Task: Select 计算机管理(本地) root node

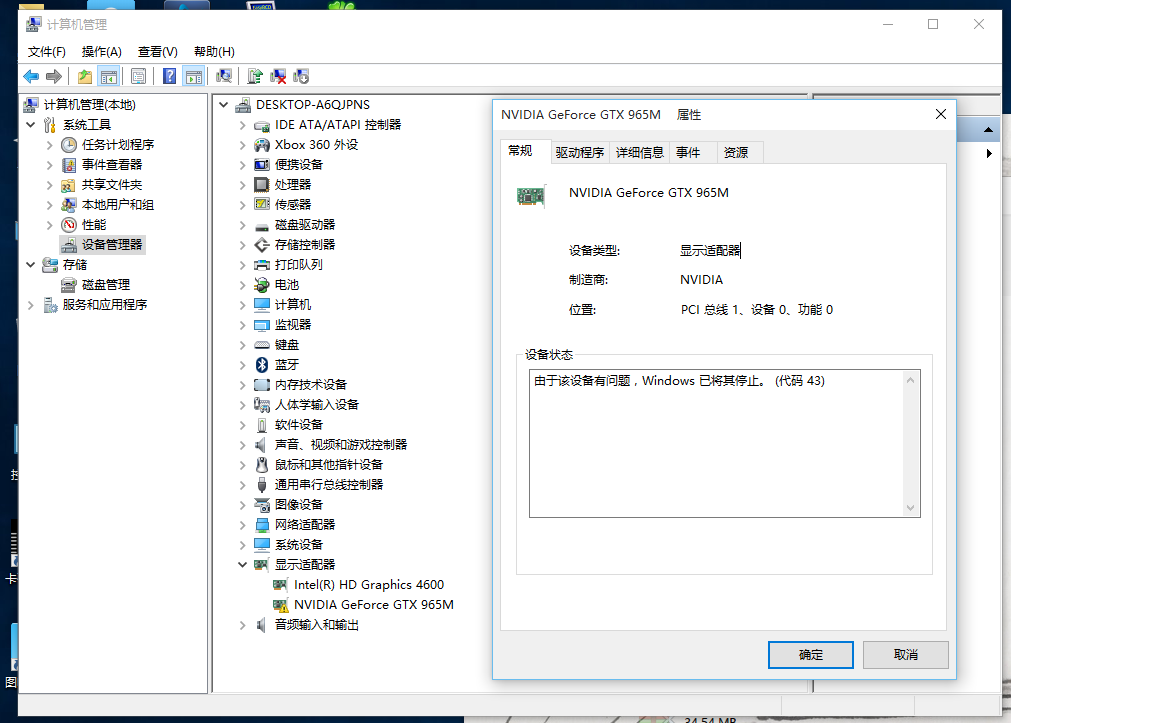Action: click(90, 105)
